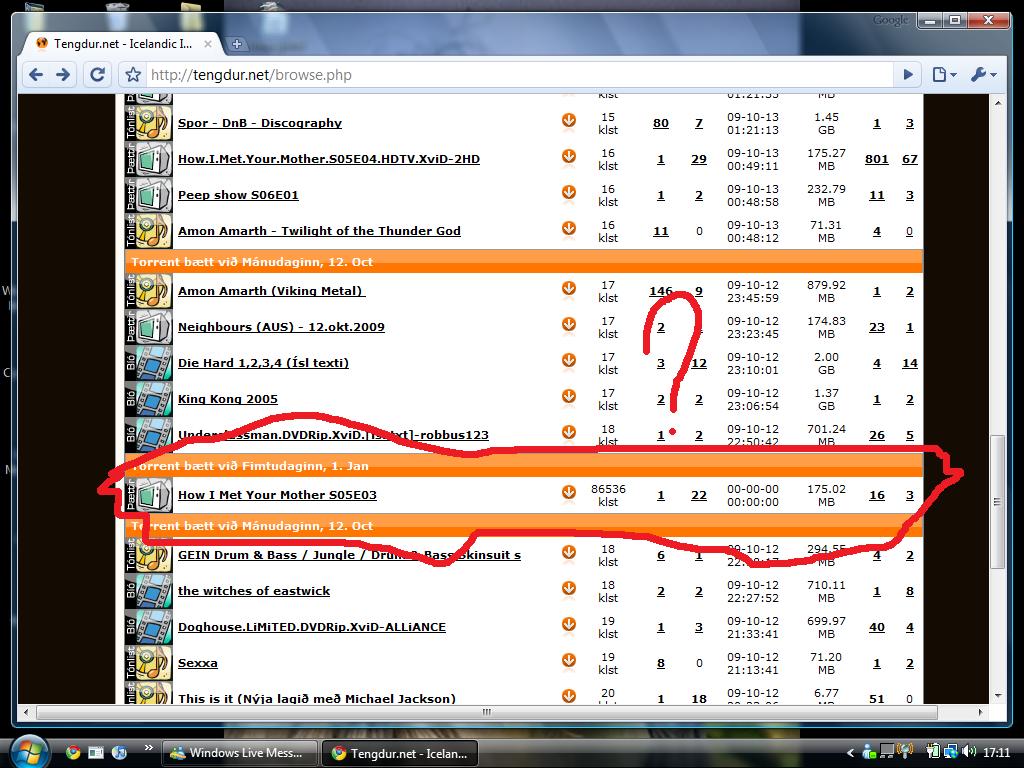Viewport: 1024px width, 768px height.
Task: Open the wrench tools menu
Action: pyautogui.click(x=983, y=74)
